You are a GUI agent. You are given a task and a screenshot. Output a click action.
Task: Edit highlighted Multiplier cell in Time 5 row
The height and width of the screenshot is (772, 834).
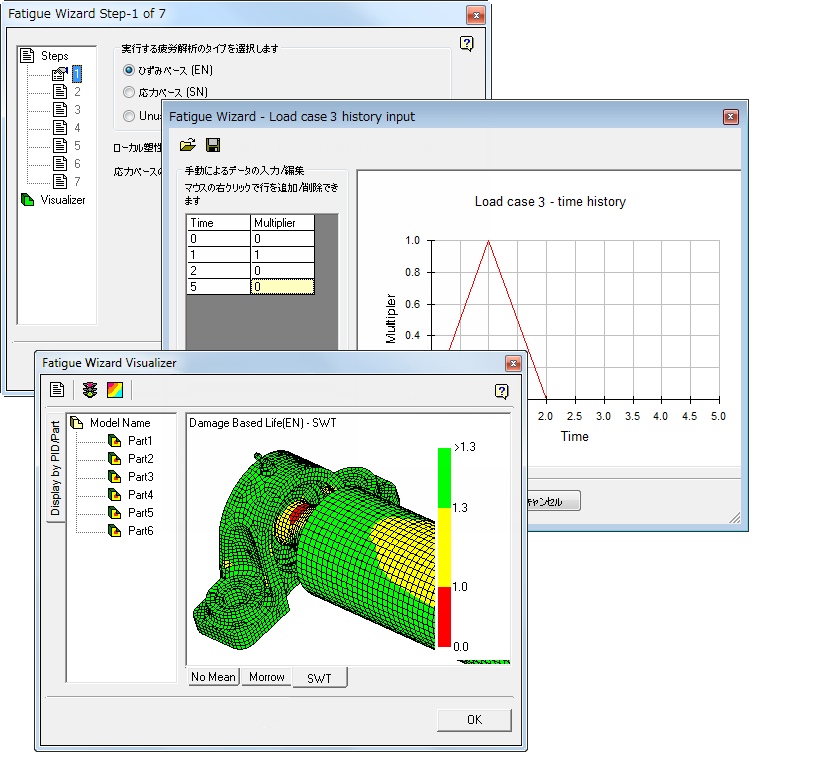[282, 286]
